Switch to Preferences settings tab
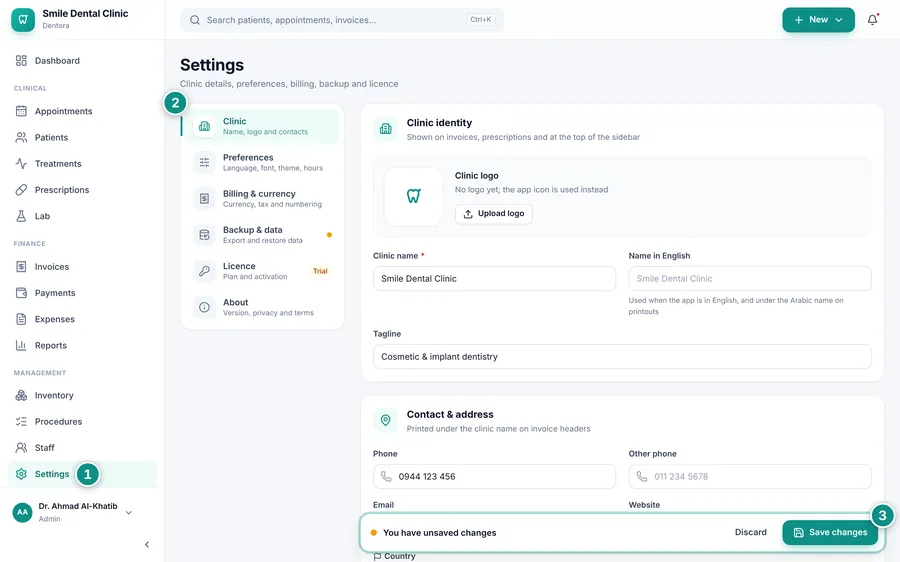This screenshot has width=900, height=562. point(262,162)
